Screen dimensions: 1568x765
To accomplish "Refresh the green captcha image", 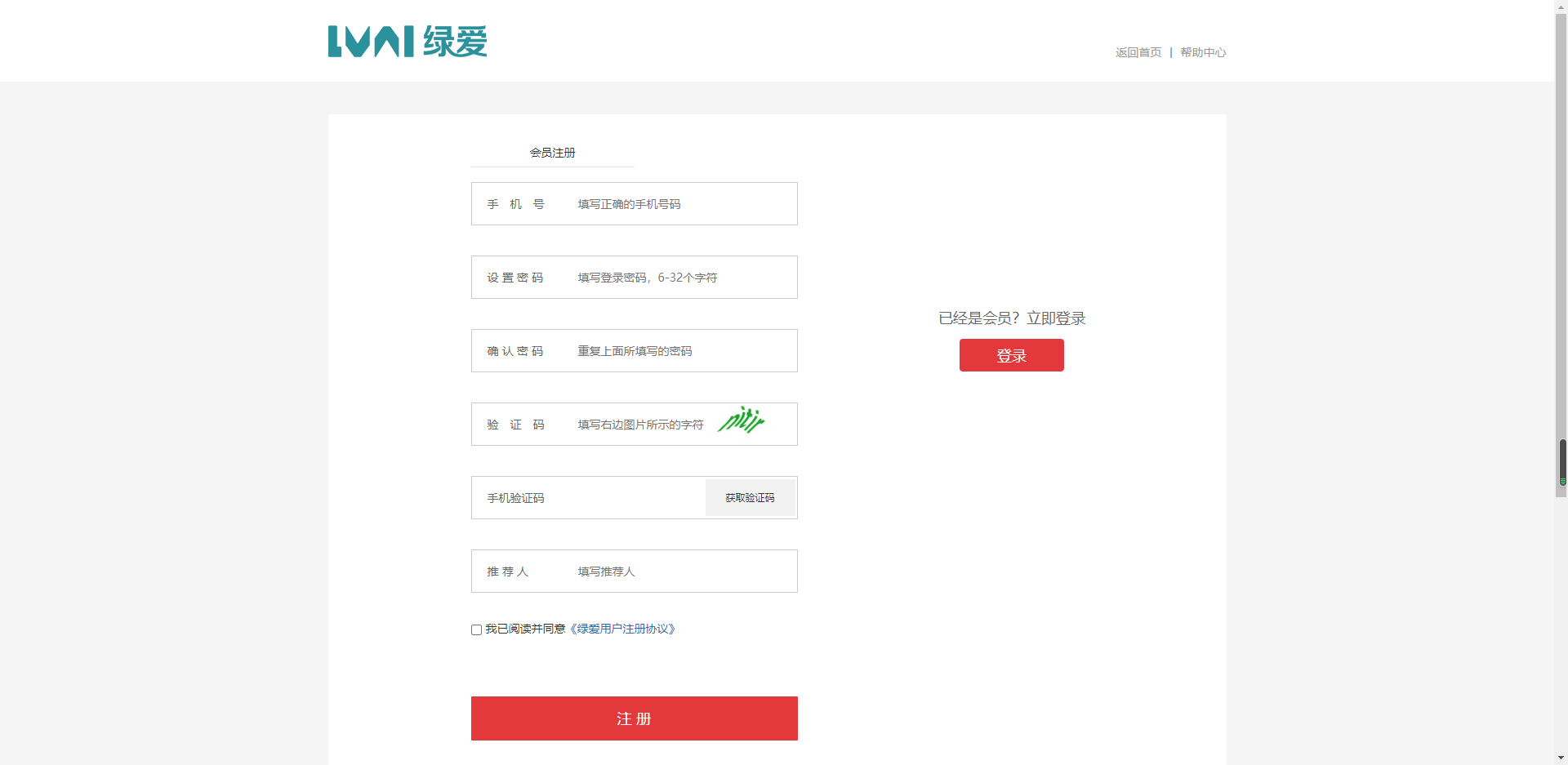I will pos(741,420).
